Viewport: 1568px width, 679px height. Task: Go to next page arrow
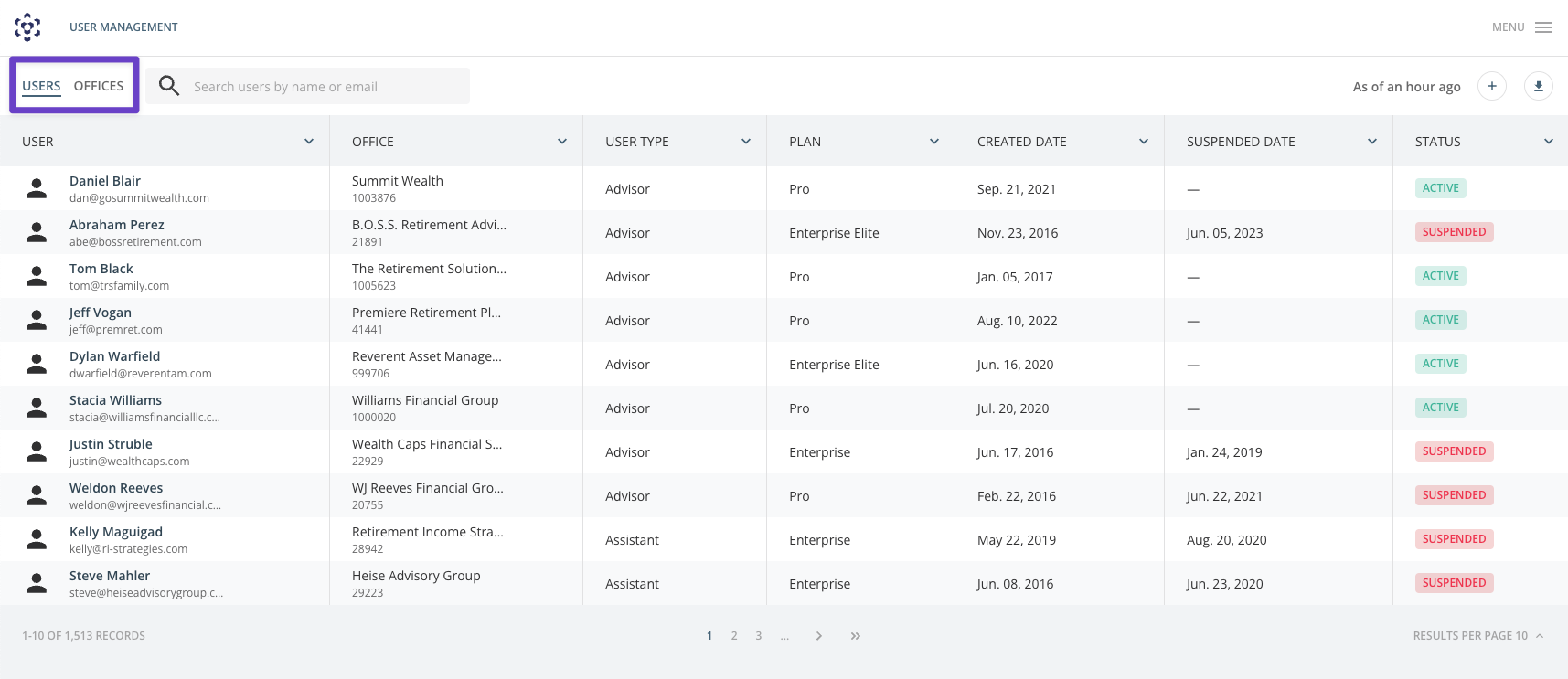(x=819, y=636)
